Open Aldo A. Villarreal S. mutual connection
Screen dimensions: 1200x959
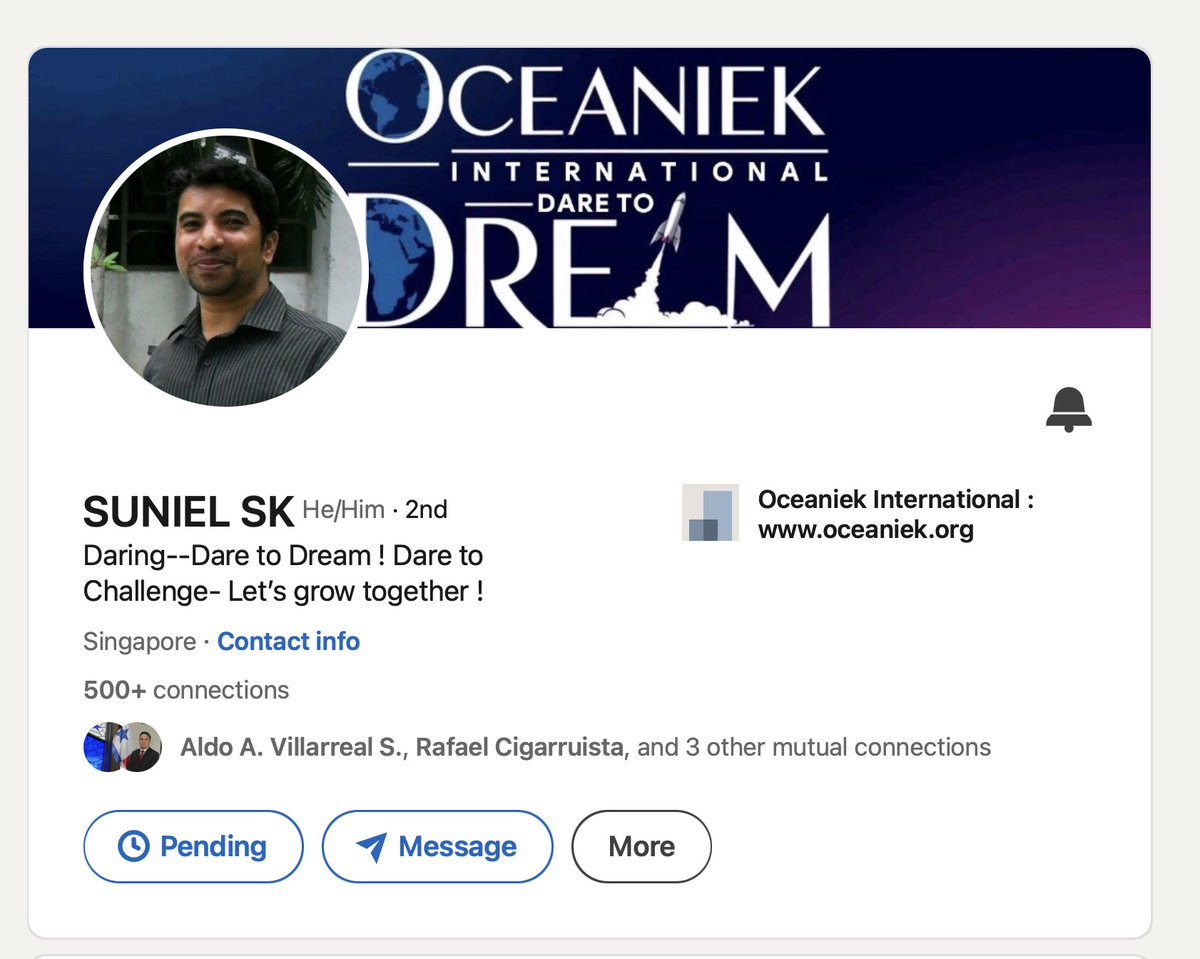coord(290,747)
